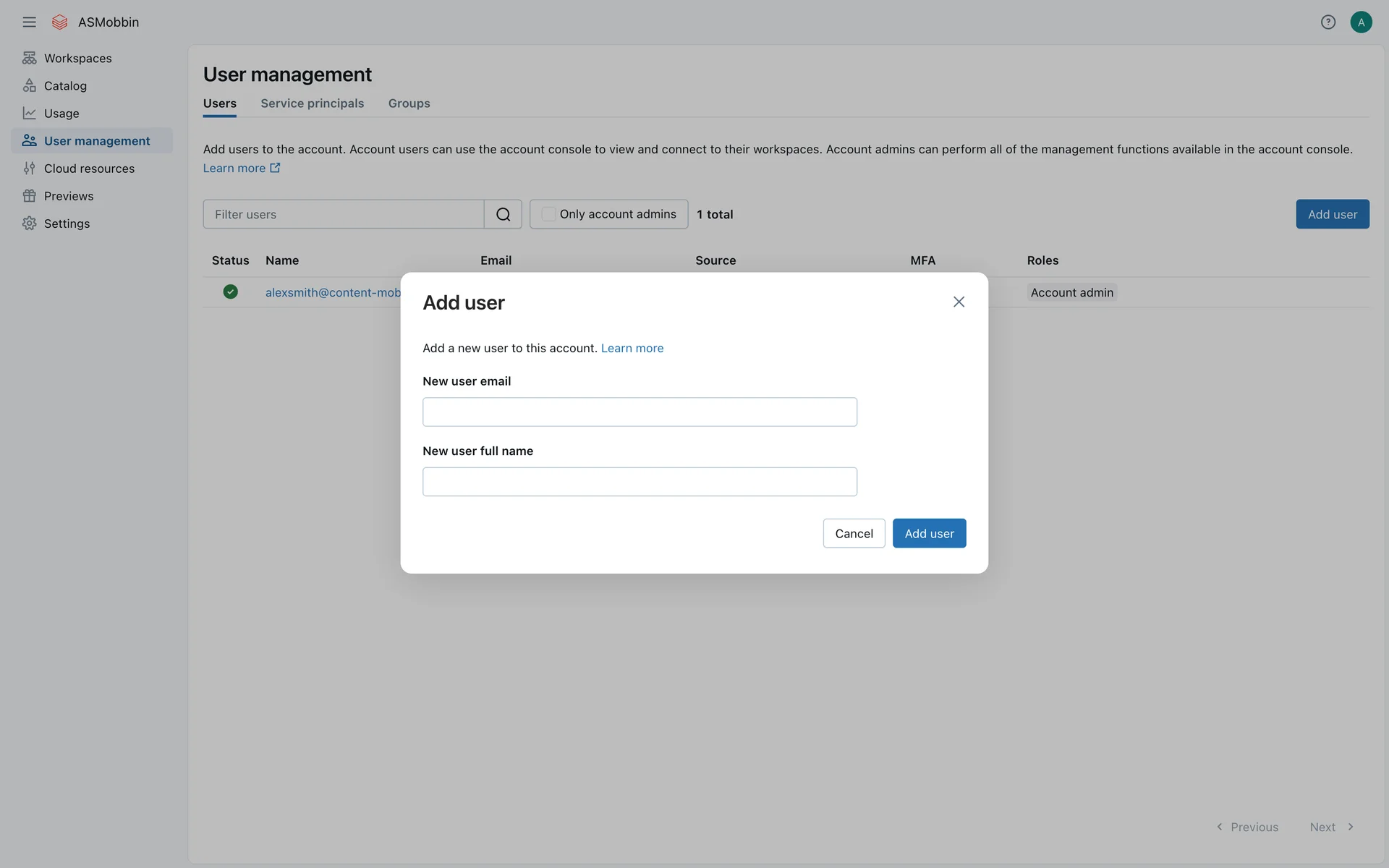Click Learn more link in dialog
1389x868 pixels.
[632, 348]
